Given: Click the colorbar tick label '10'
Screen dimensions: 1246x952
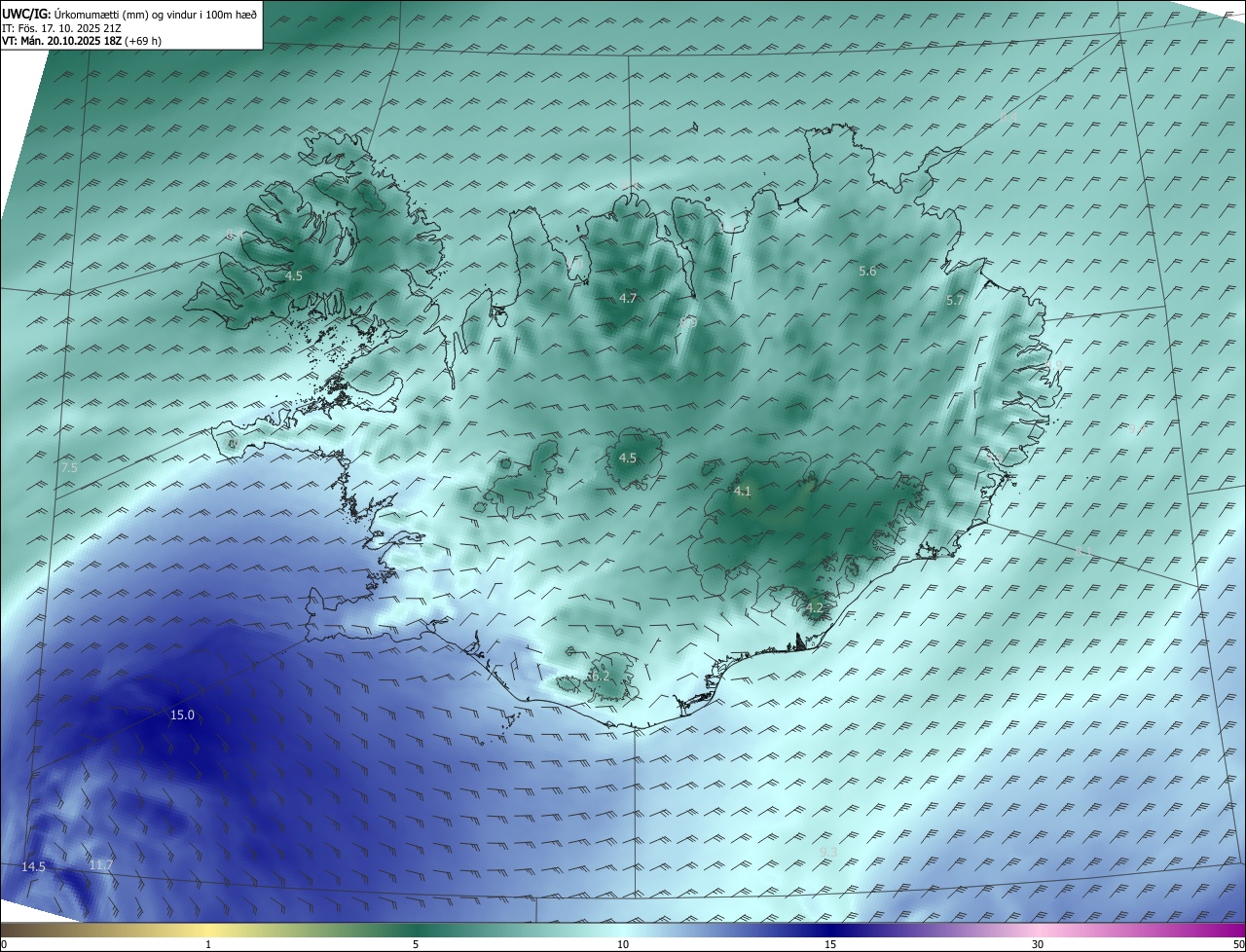Looking at the screenshot, I should click(623, 944).
